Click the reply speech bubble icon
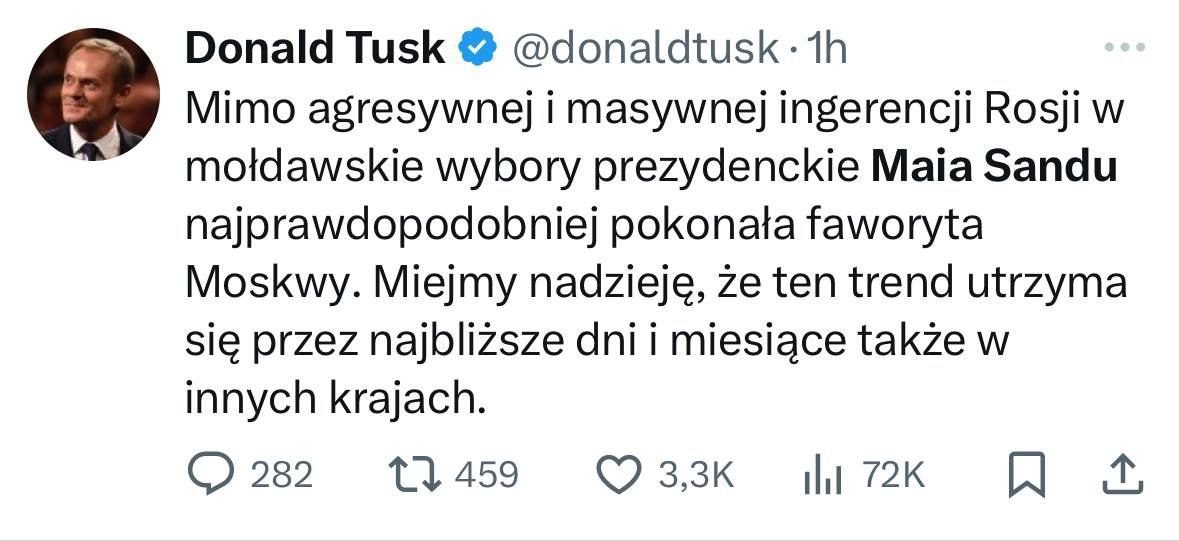 click(210, 474)
